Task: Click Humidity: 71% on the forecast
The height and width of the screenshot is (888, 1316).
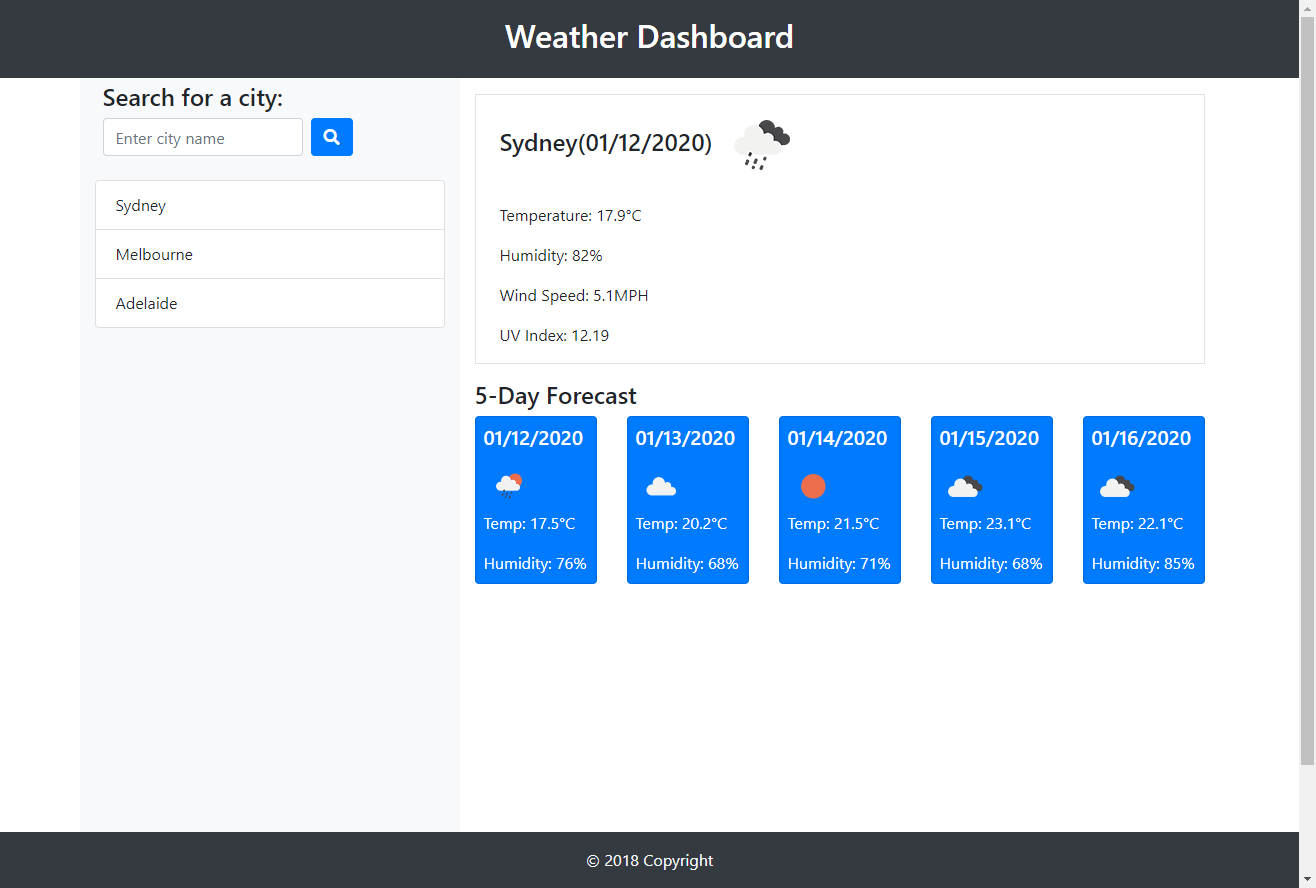Action: coord(839,563)
